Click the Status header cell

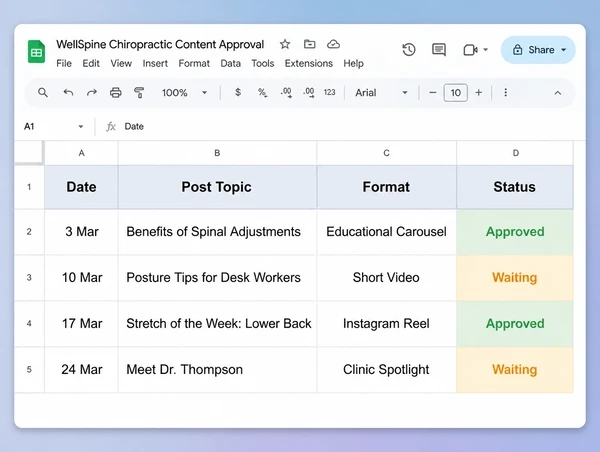tap(515, 187)
